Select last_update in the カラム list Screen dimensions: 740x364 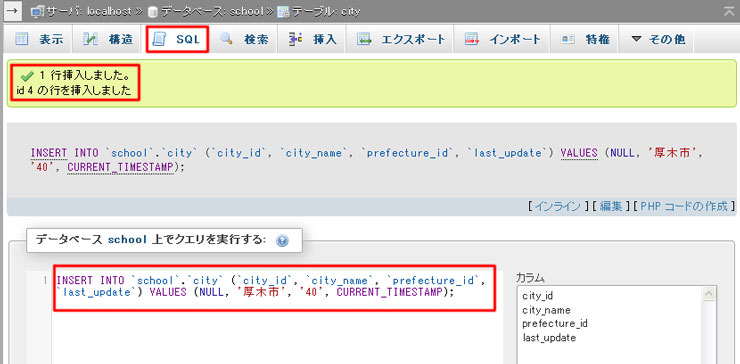click(x=549, y=338)
